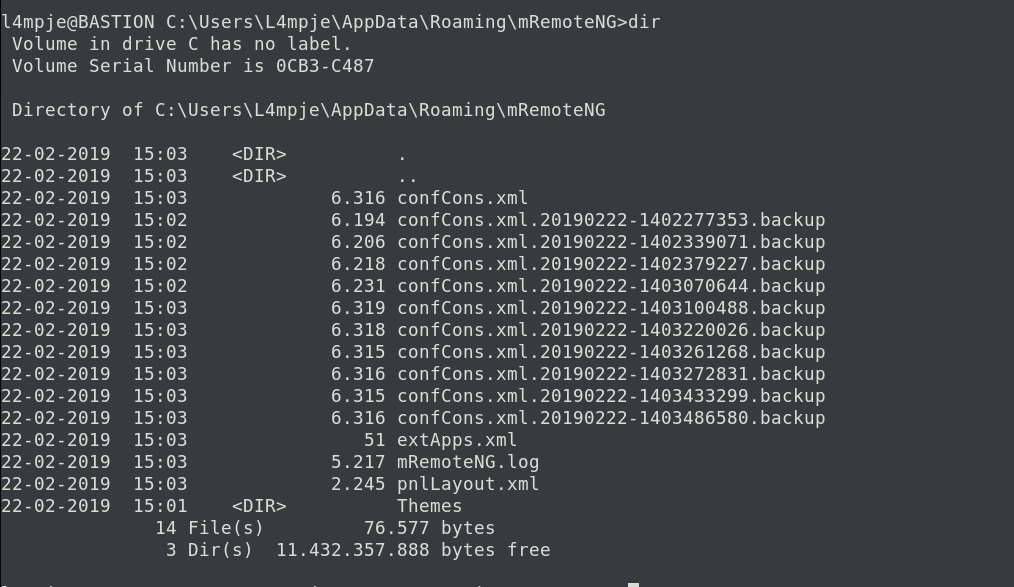
Task: Click the Themes directory name
Action: pos(429,506)
